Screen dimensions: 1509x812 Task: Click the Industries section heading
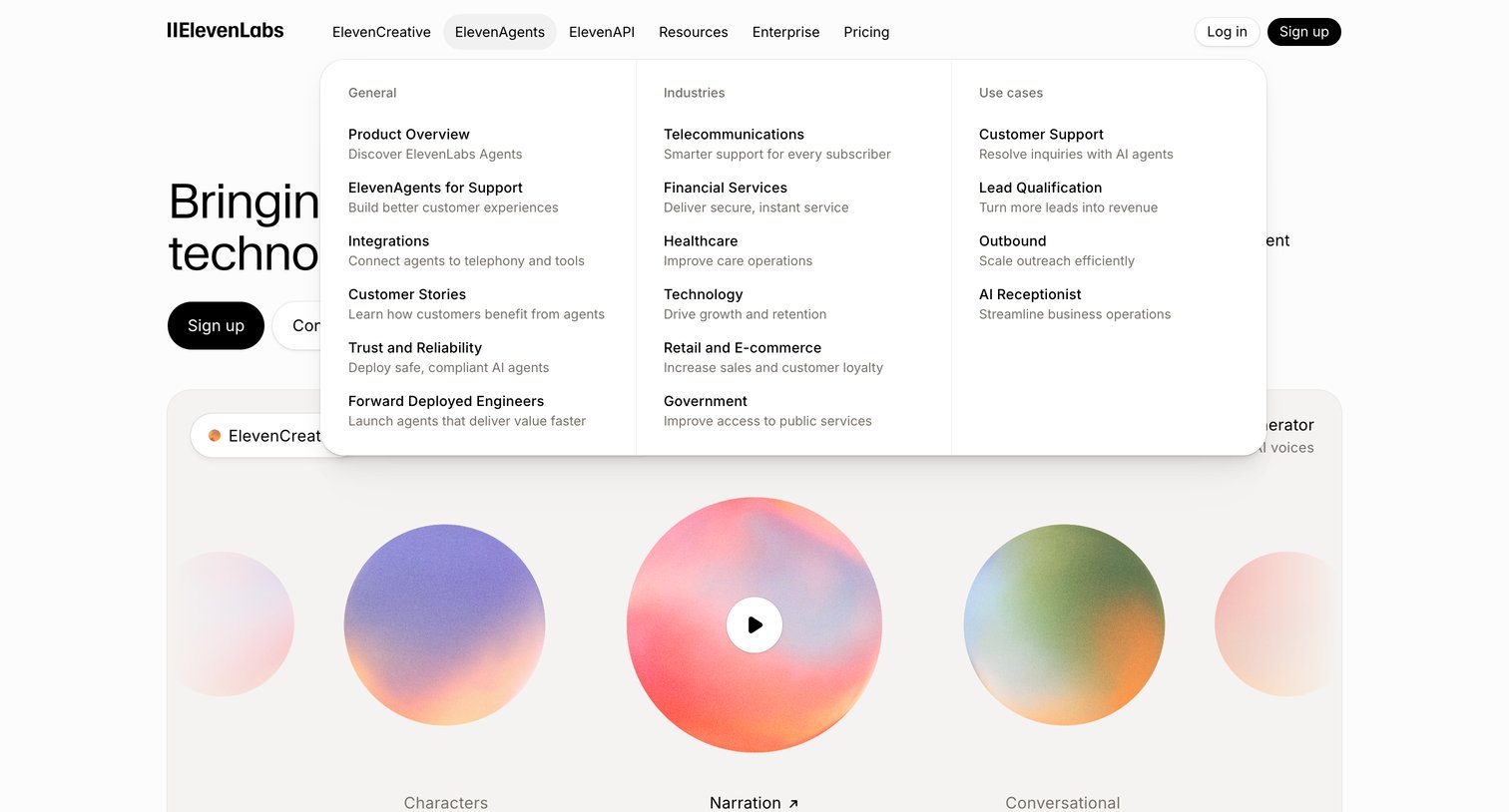coord(695,93)
